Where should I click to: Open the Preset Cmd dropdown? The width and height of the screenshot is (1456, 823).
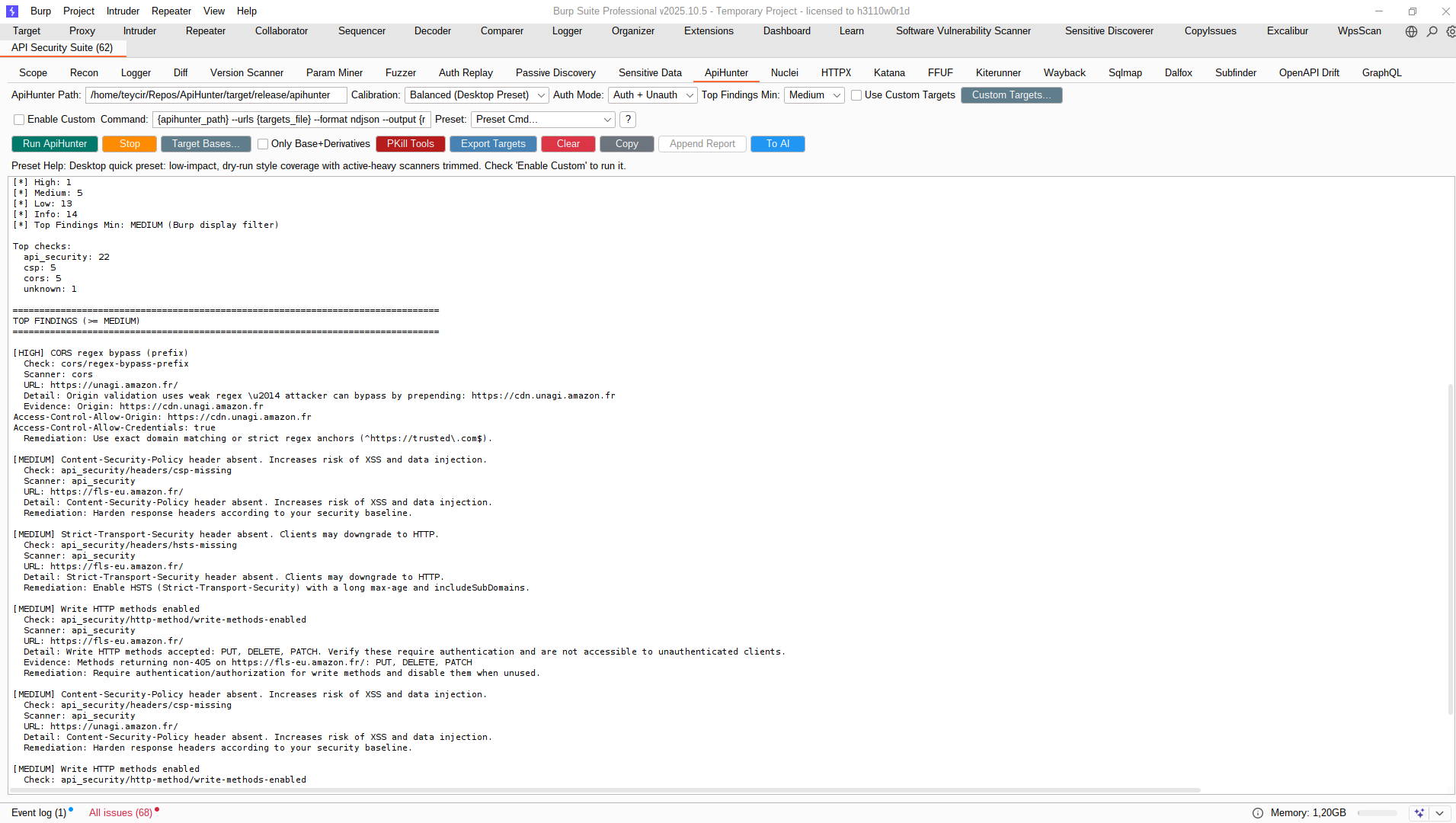[x=543, y=120]
